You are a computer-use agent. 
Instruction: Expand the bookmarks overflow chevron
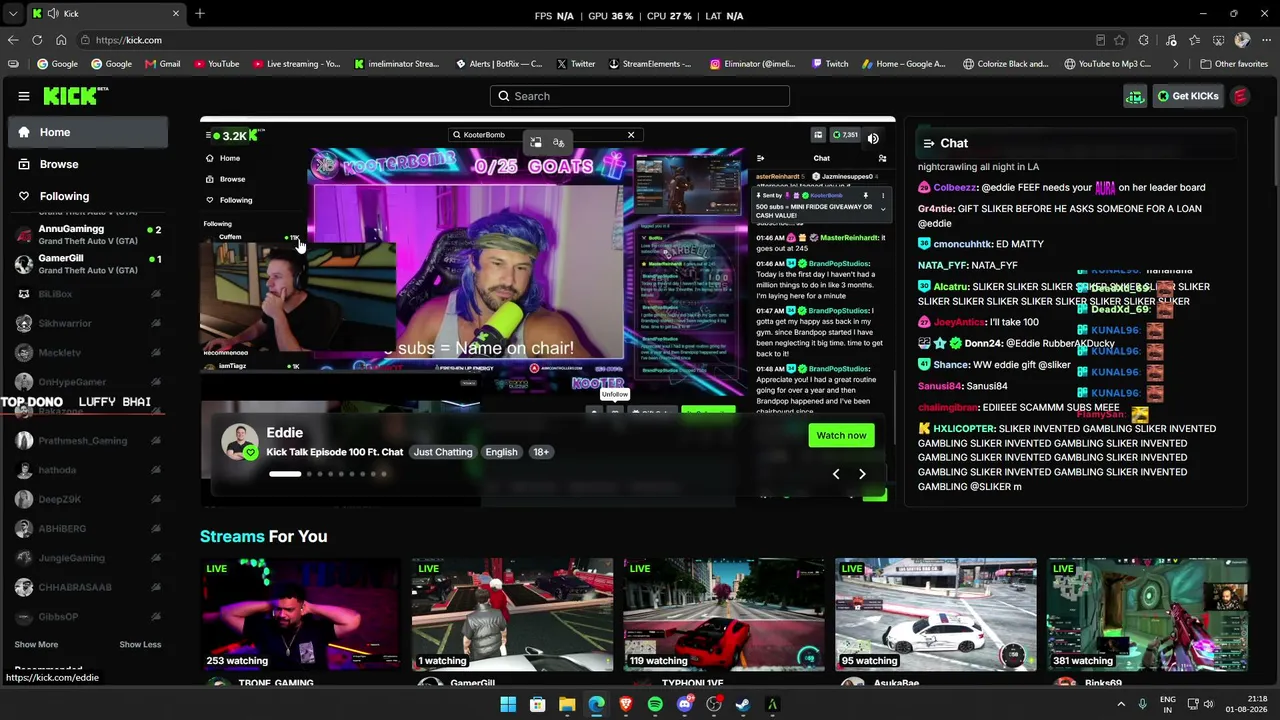click(1176, 64)
